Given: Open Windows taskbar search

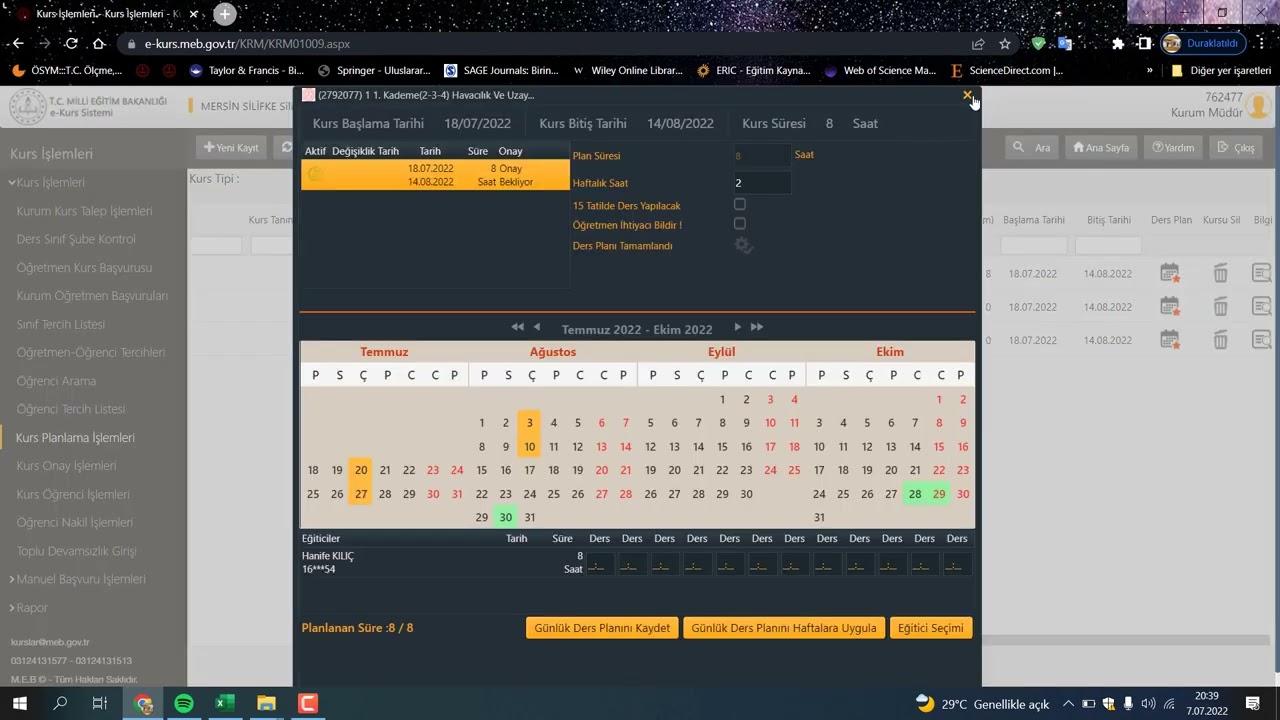Looking at the screenshot, I should click(60, 703).
